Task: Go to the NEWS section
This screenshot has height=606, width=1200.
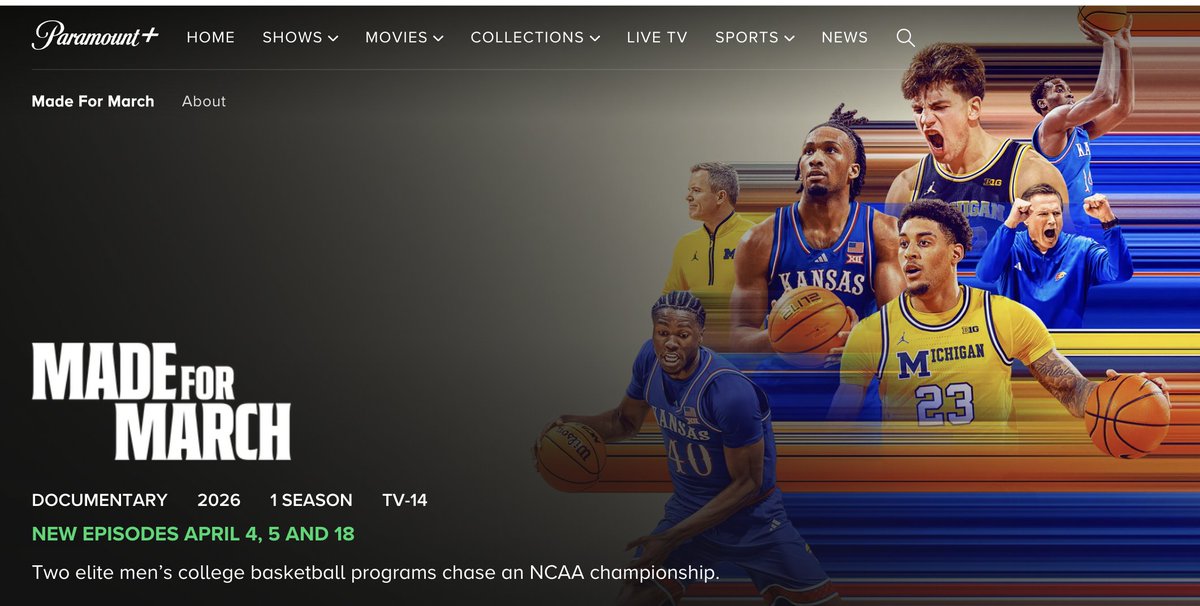Action: click(845, 37)
